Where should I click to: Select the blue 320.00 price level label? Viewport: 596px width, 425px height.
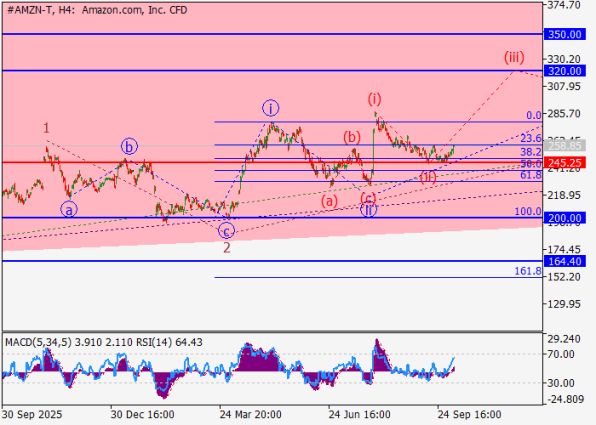coord(564,71)
